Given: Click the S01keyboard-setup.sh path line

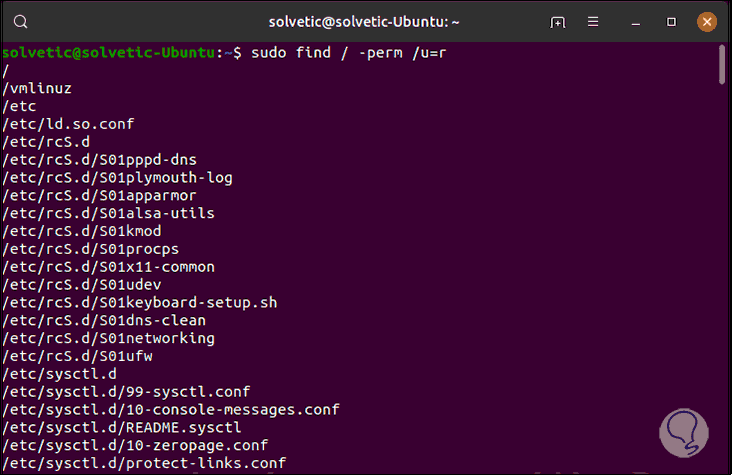Looking at the screenshot, I should tap(140, 302).
